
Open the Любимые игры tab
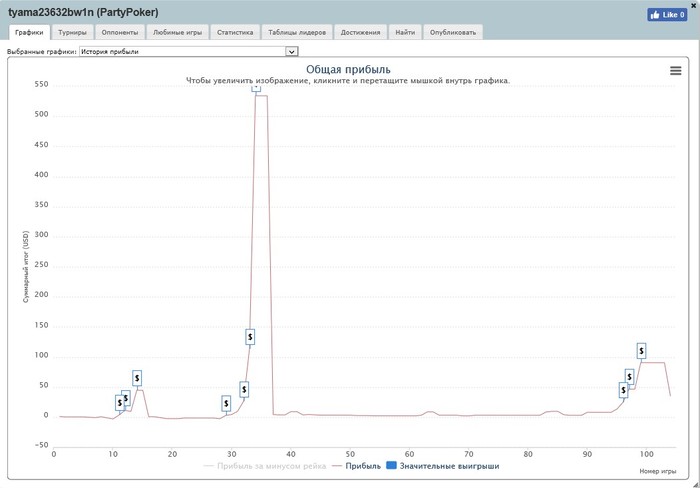[x=177, y=32]
